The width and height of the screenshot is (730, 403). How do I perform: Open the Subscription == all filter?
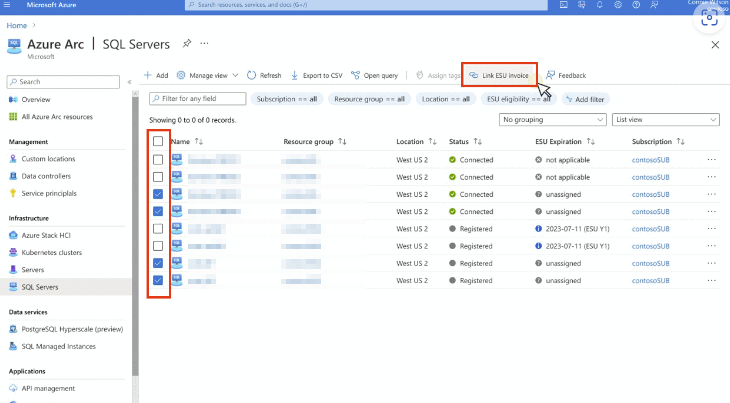pyautogui.click(x=287, y=99)
